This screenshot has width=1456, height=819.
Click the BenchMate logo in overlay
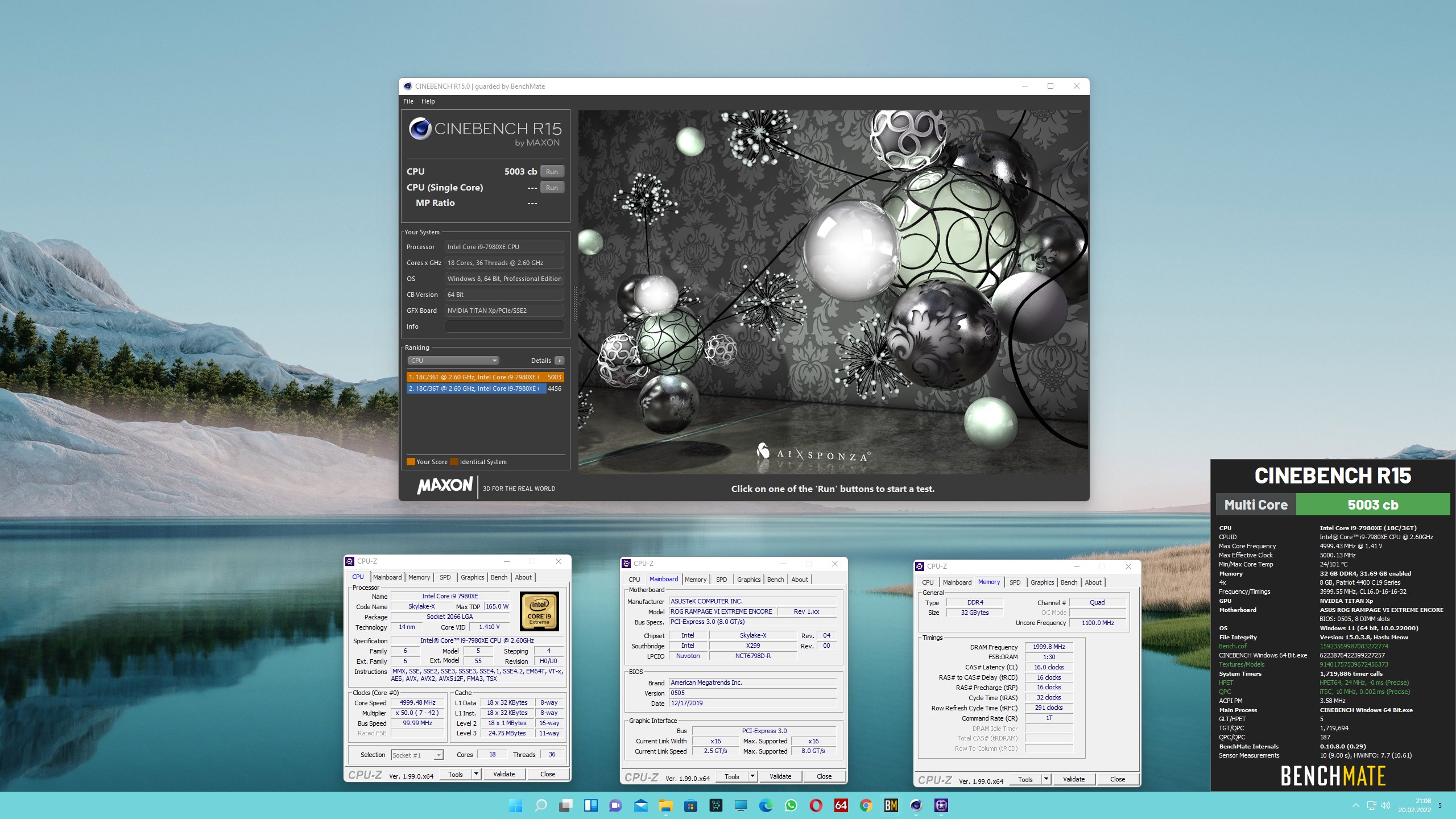(x=1333, y=776)
